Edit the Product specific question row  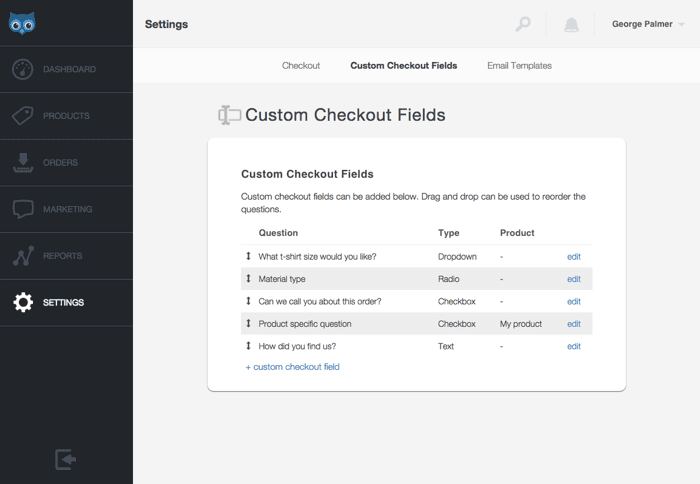(574, 324)
